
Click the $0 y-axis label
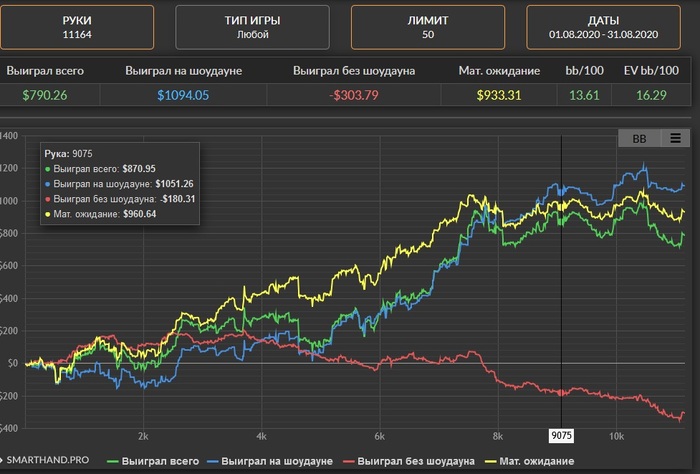click(x=12, y=363)
